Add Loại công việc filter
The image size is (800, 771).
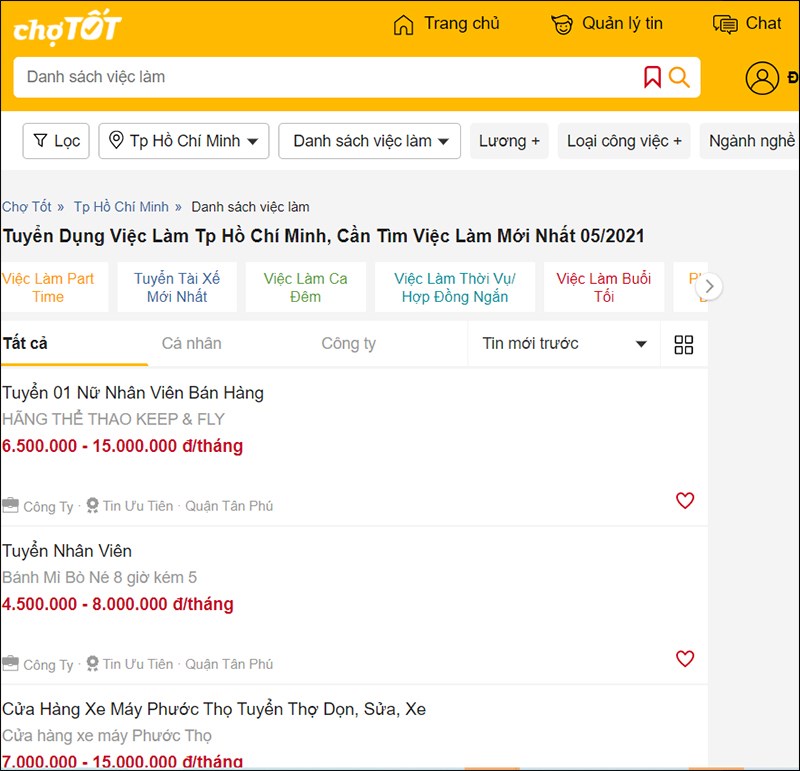(624, 141)
